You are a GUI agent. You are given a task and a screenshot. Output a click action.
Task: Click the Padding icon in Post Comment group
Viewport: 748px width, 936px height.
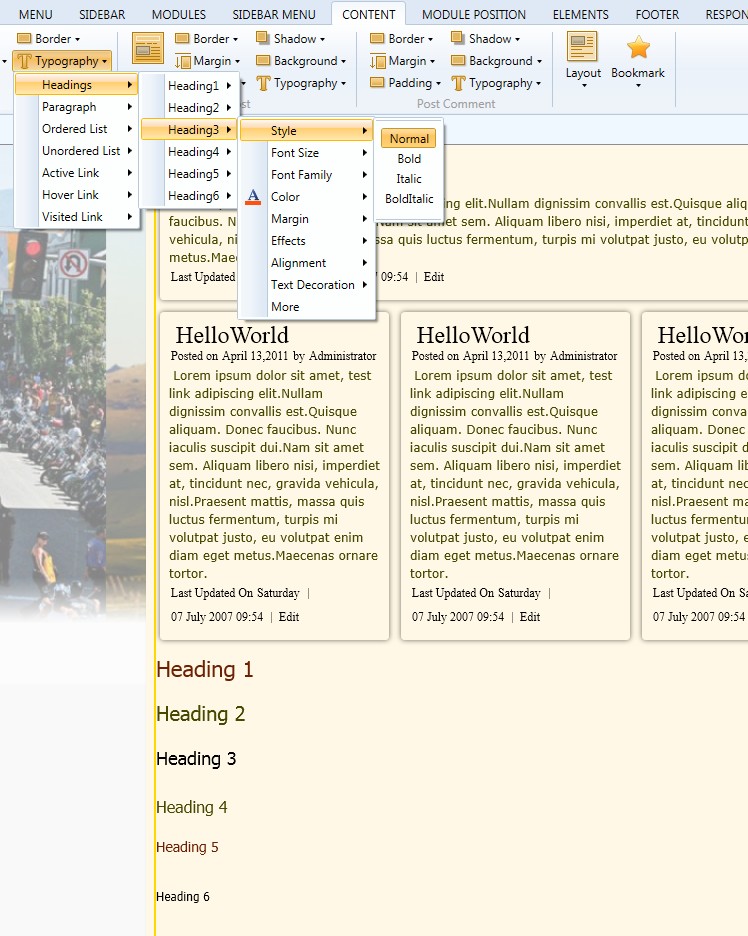pos(378,83)
